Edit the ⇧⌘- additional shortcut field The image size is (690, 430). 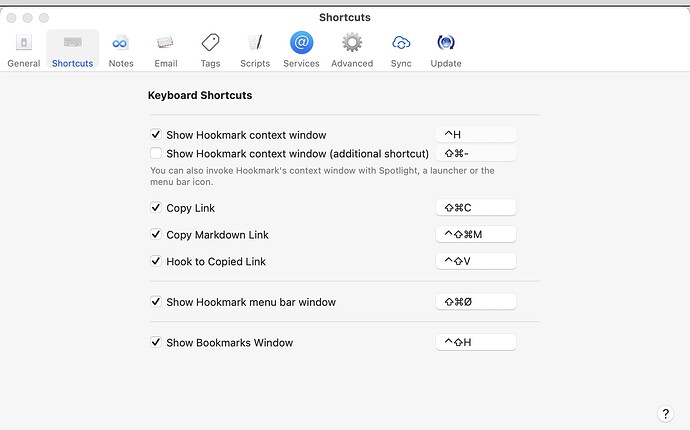pyautogui.click(x=476, y=154)
